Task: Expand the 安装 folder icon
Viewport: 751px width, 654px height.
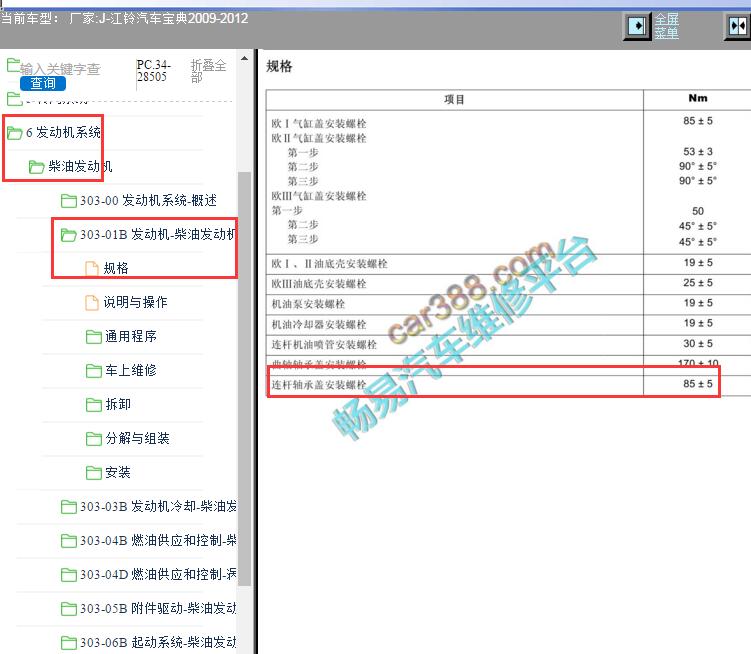Action: pos(93,473)
